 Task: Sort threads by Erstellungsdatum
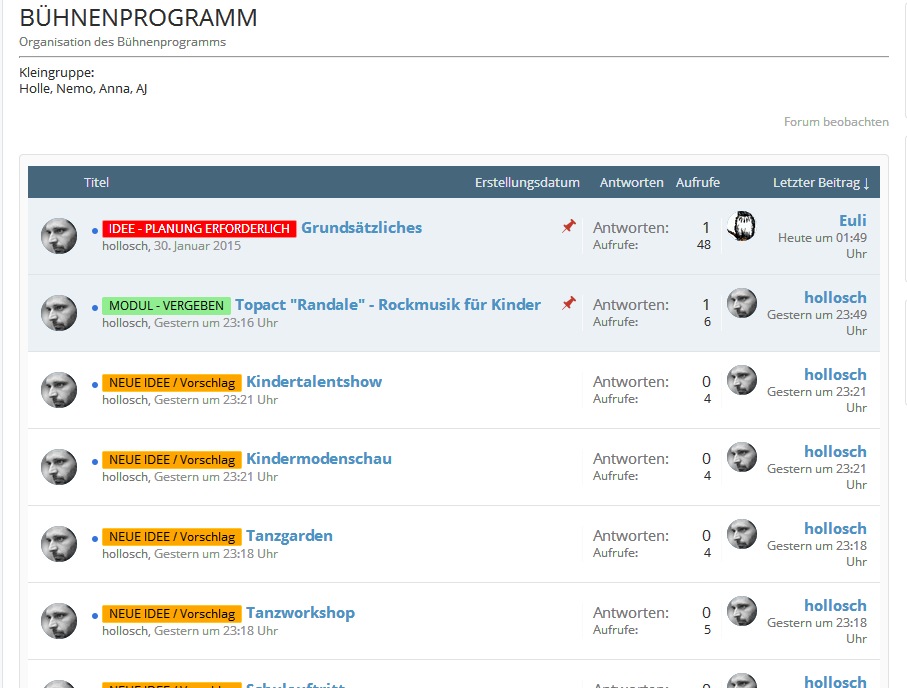[x=527, y=183]
